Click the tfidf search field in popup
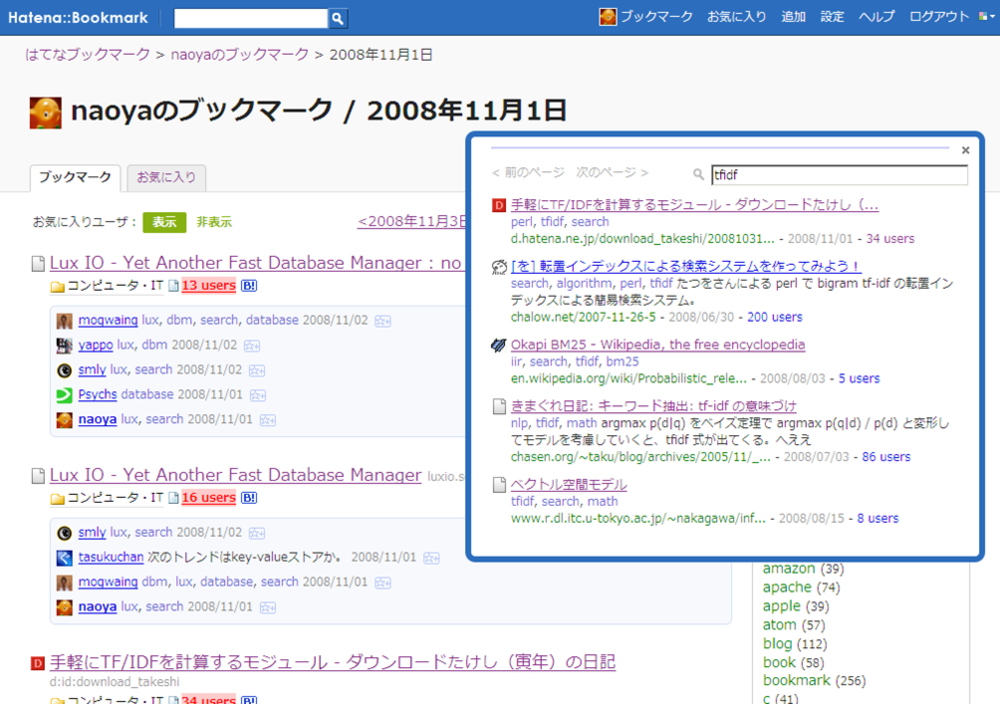The width and height of the screenshot is (1000, 704). click(x=839, y=175)
